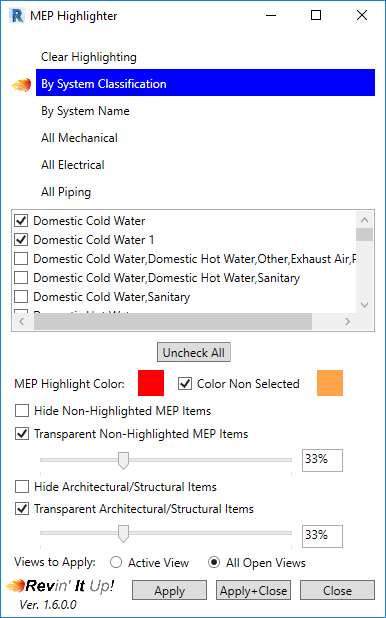Click the Apply+Close button
This screenshot has height=618, width=386.
(x=253, y=590)
